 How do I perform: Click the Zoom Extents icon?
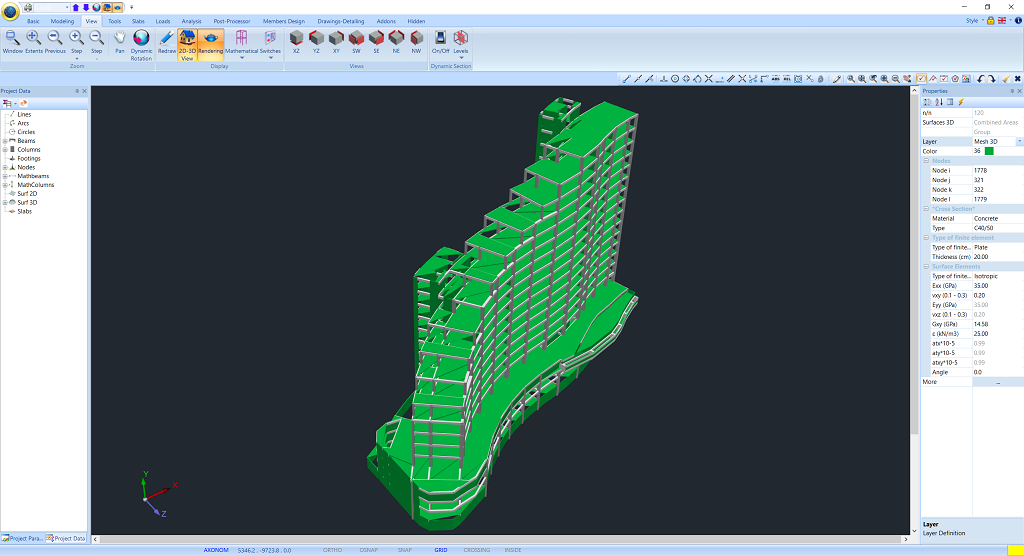(x=34, y=41)
